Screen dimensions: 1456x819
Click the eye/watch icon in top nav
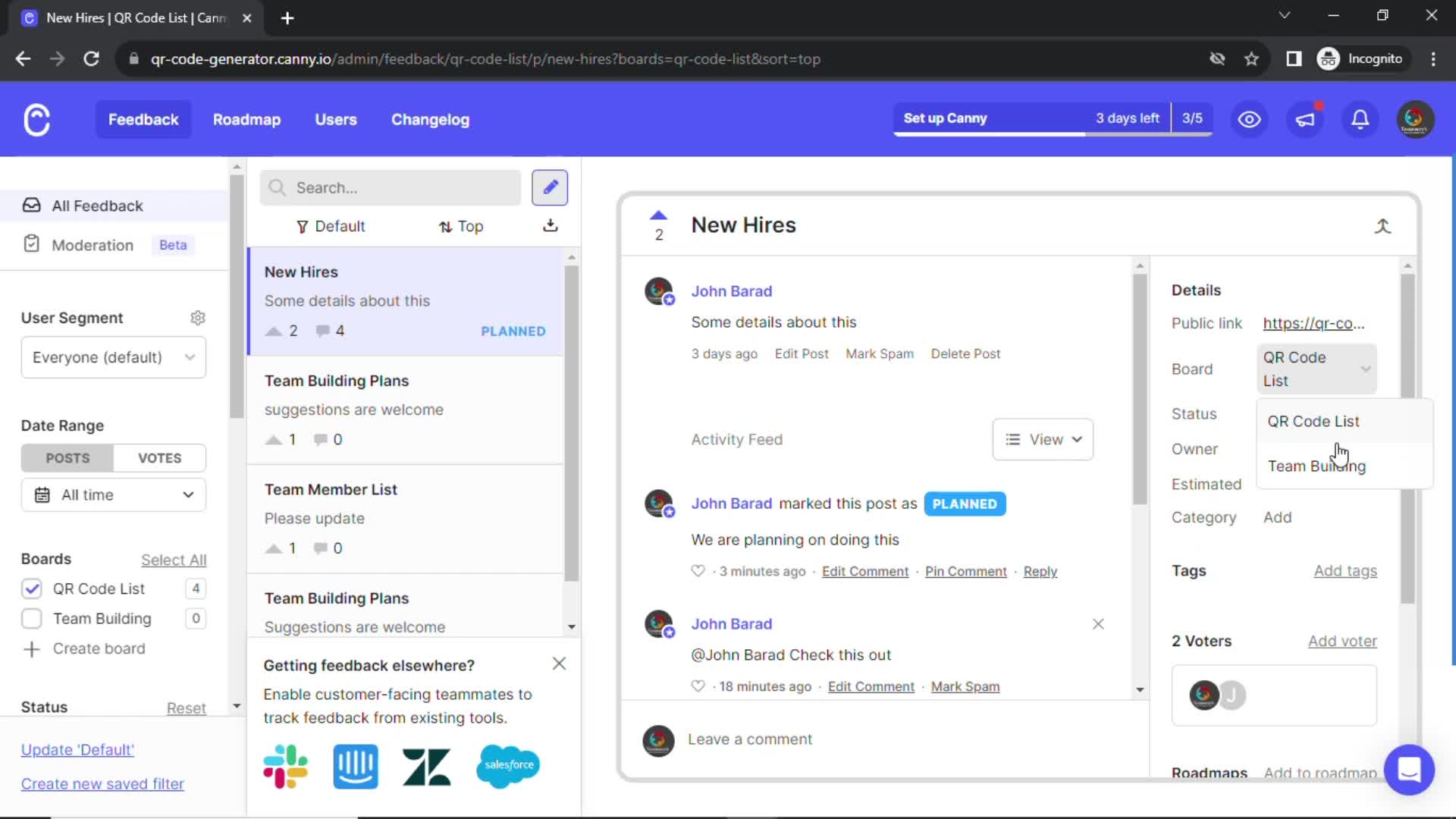(x=1250, y=120)
